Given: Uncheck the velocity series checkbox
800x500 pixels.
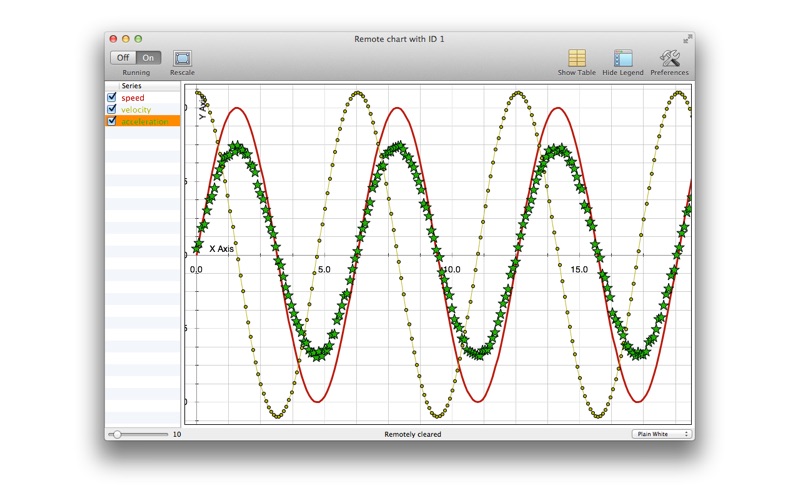Looking at the screenshot, I should pos(112,109).
